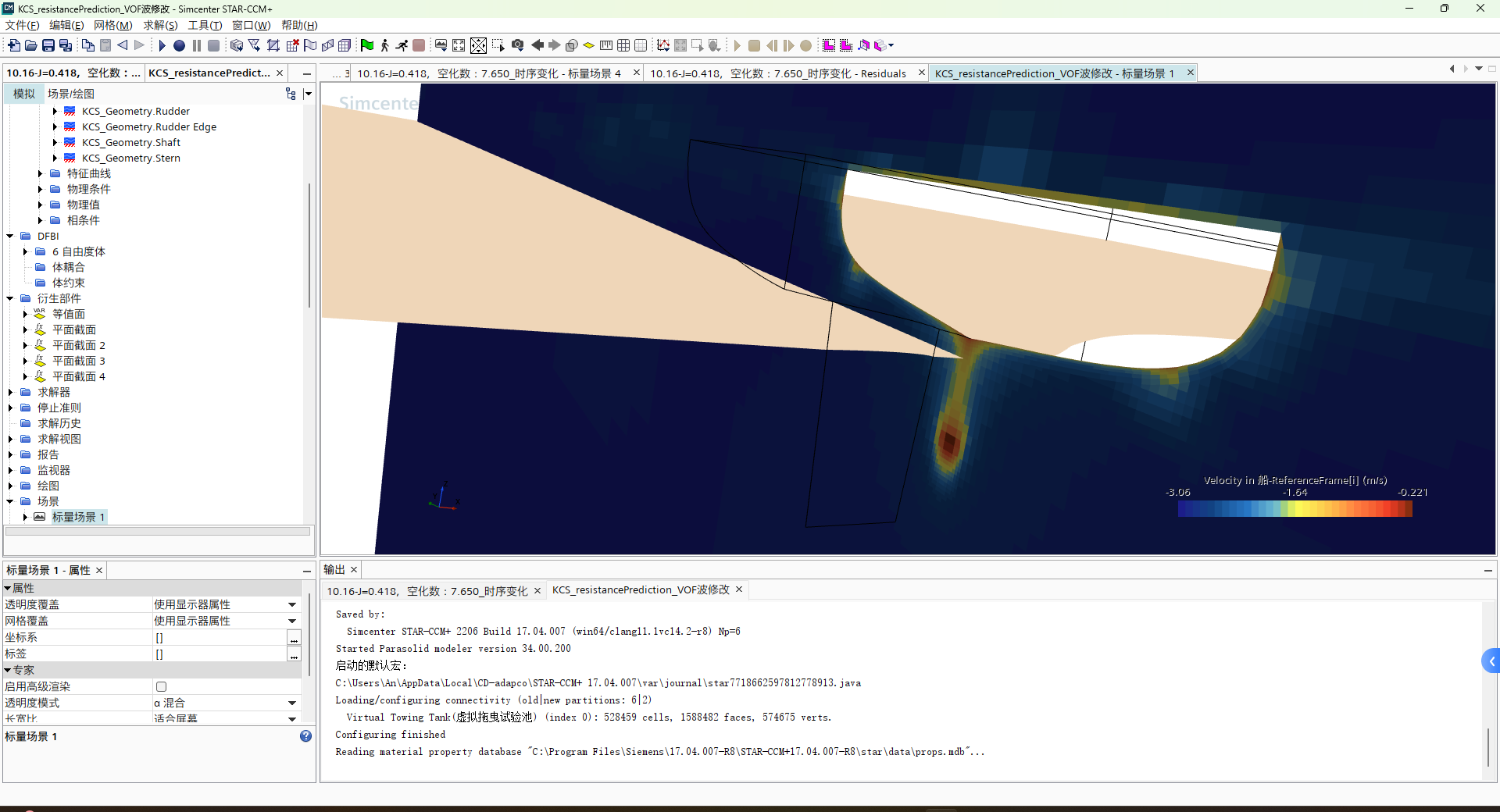The width and height of the screenshot is (1500, 812).
Task: Select the 标量场景 1 tree item
Action: coord(78,517)
